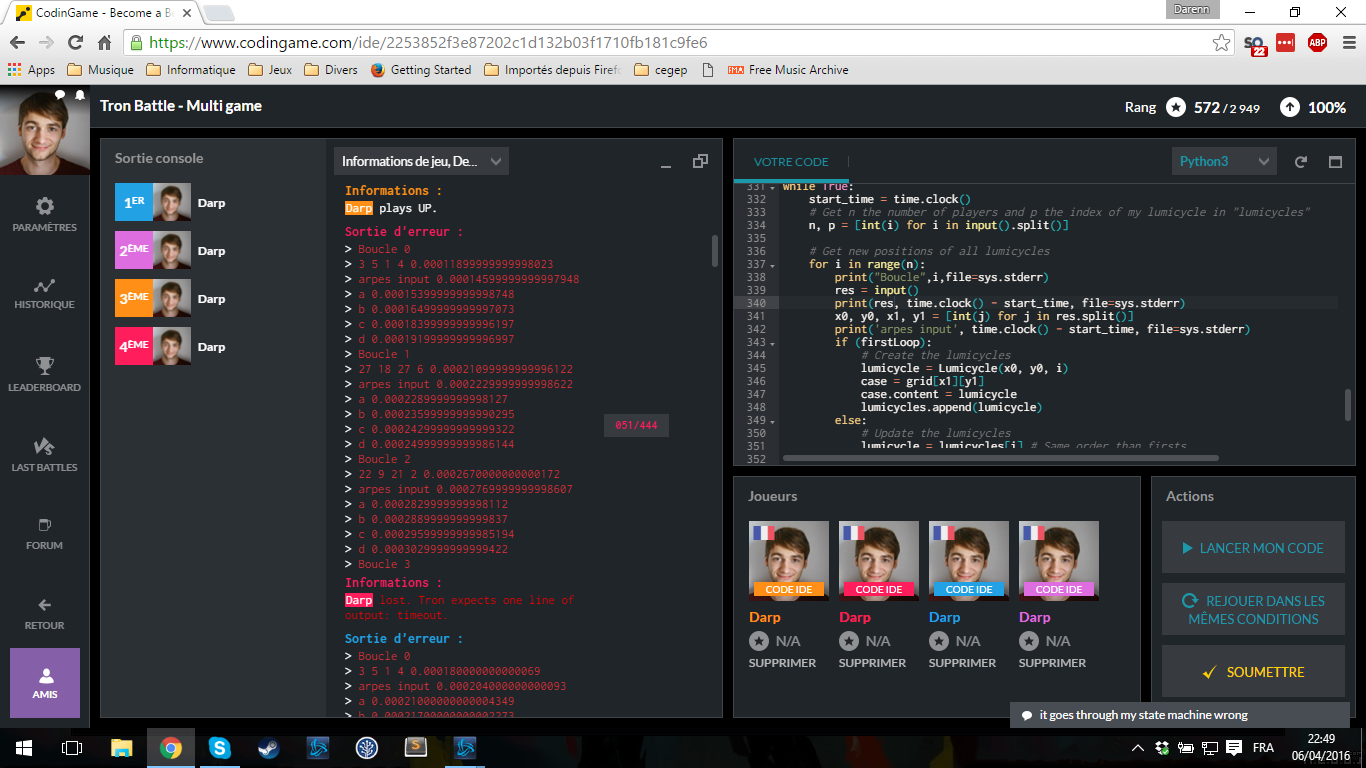Reset code with the refresh icon
1366x768 pixels.
tap(1301, 162)
